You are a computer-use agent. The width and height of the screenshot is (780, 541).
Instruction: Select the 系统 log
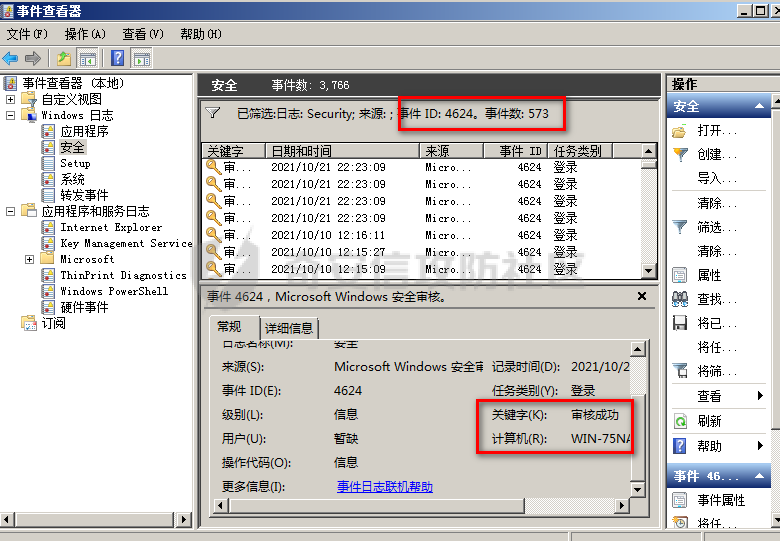coord(73,179)
